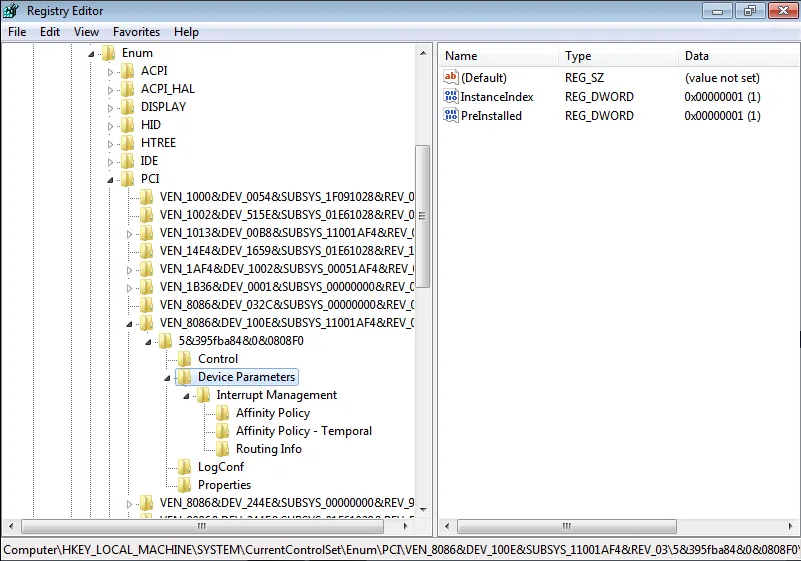The image size is (801, 561).
Task: Collapse the Device Parameters node
Action: [167, 378]
